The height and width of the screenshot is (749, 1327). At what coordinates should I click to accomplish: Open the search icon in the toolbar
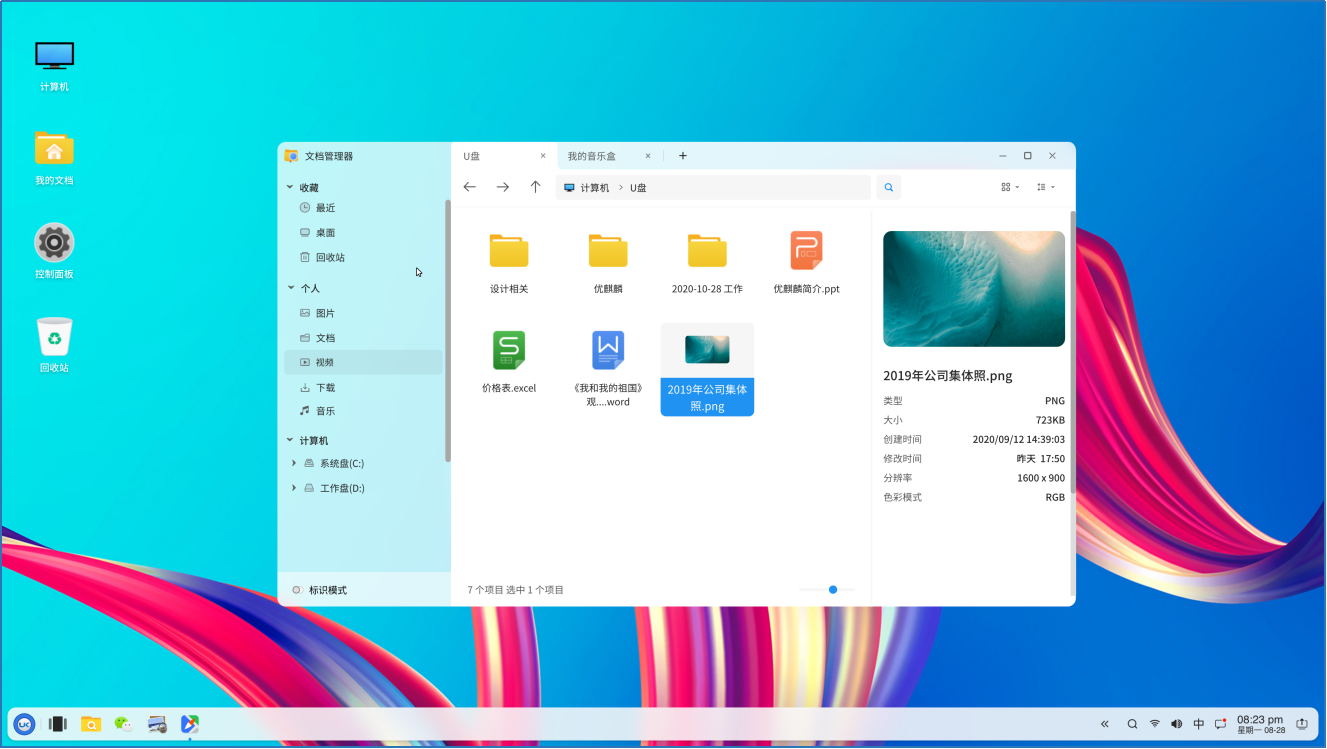pos(888,187)
